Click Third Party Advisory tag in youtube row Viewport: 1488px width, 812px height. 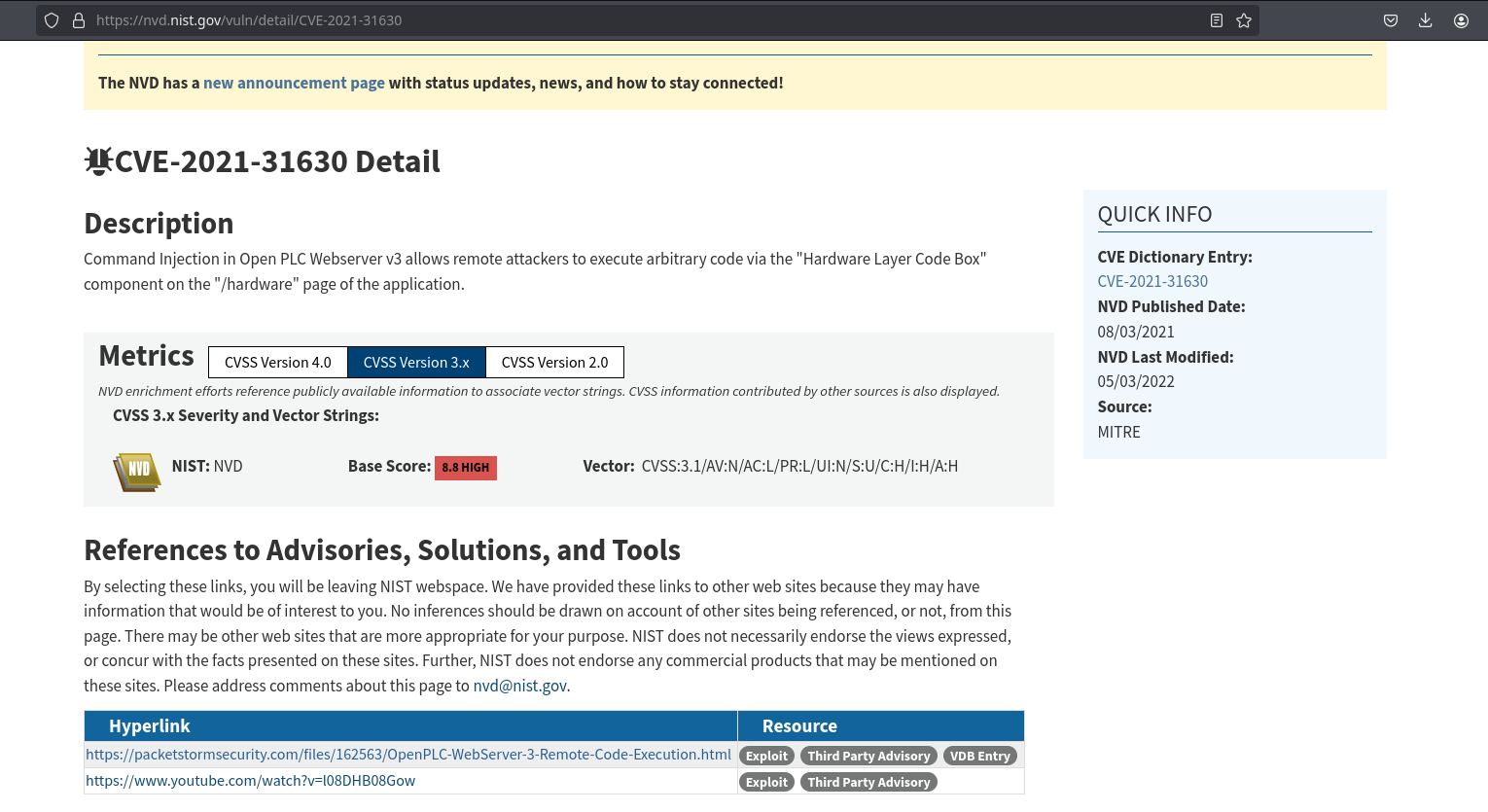[868, 783]
